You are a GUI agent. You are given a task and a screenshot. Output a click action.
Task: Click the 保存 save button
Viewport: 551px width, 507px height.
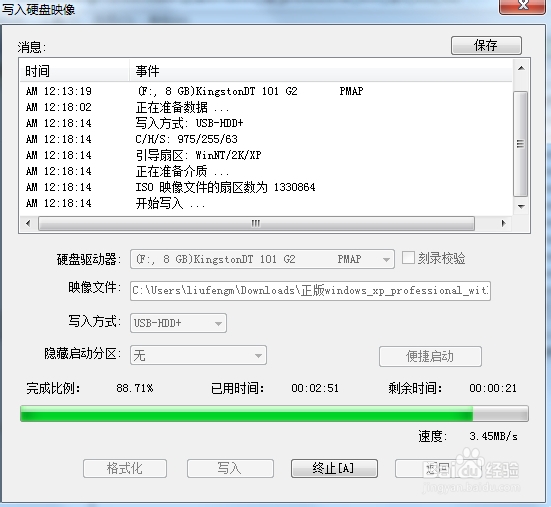point(486,45)
